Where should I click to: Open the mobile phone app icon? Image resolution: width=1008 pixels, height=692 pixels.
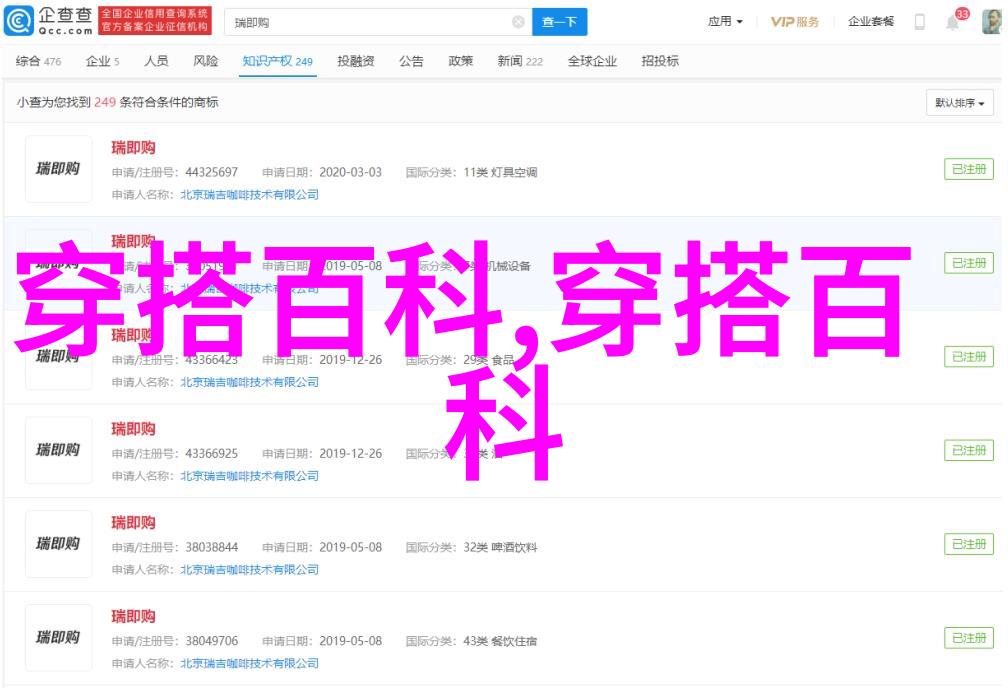coord(919,22)
